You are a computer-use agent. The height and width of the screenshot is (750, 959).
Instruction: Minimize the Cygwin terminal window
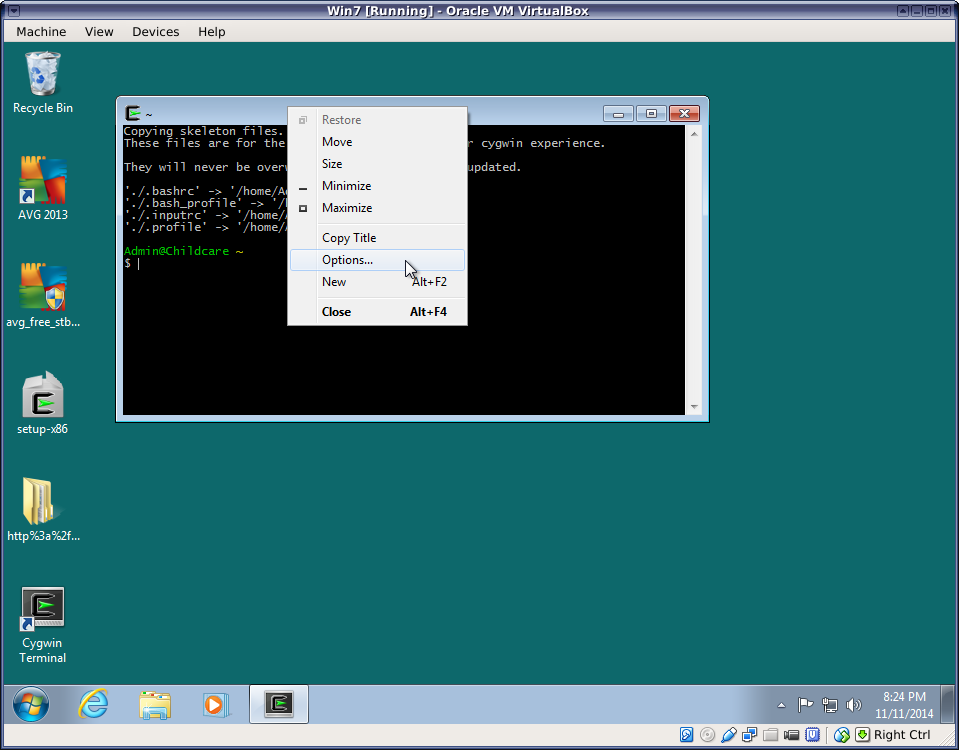[x=618, y=114]
